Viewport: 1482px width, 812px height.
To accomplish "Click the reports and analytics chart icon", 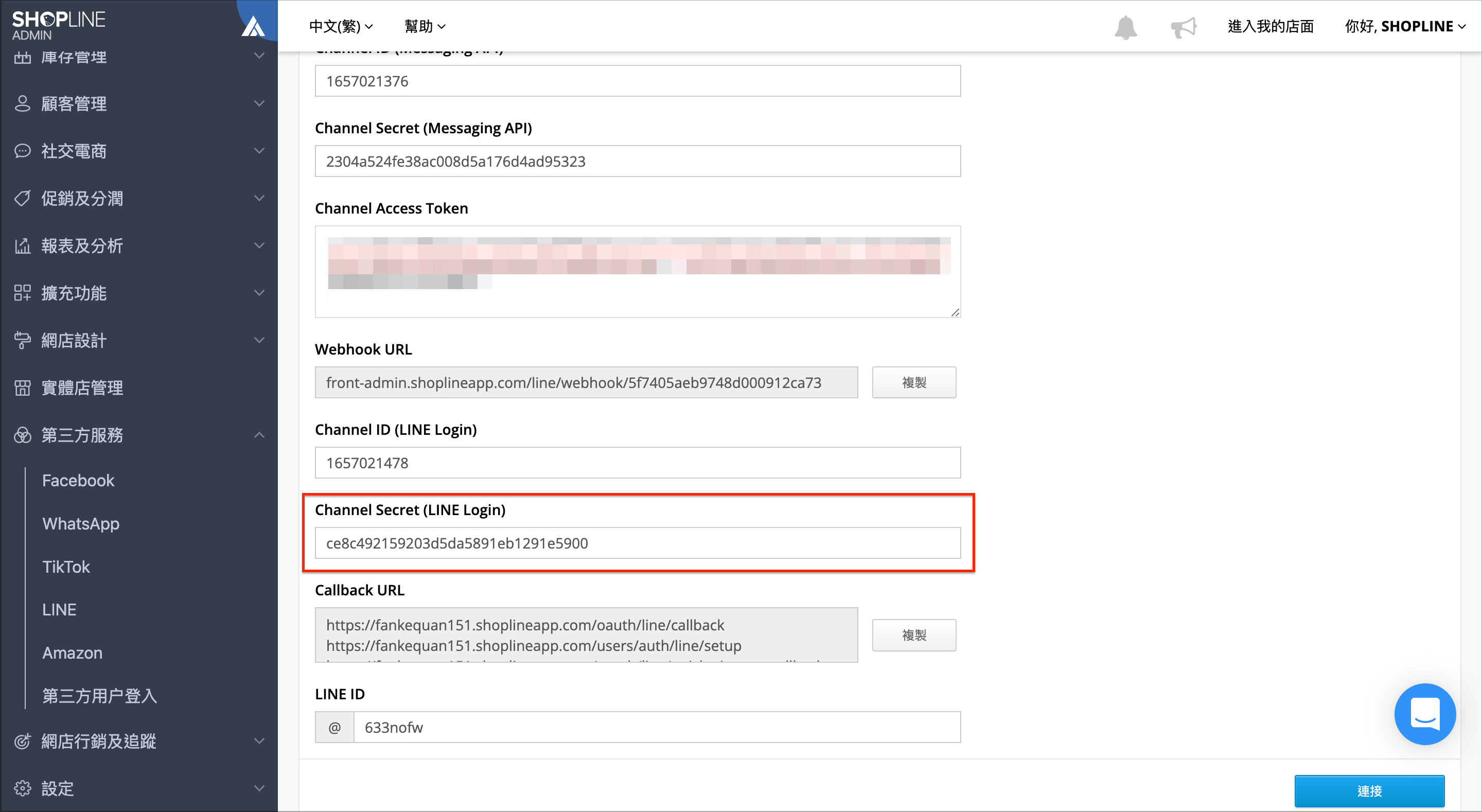I will pyautogui.click(x=23, y=246).
